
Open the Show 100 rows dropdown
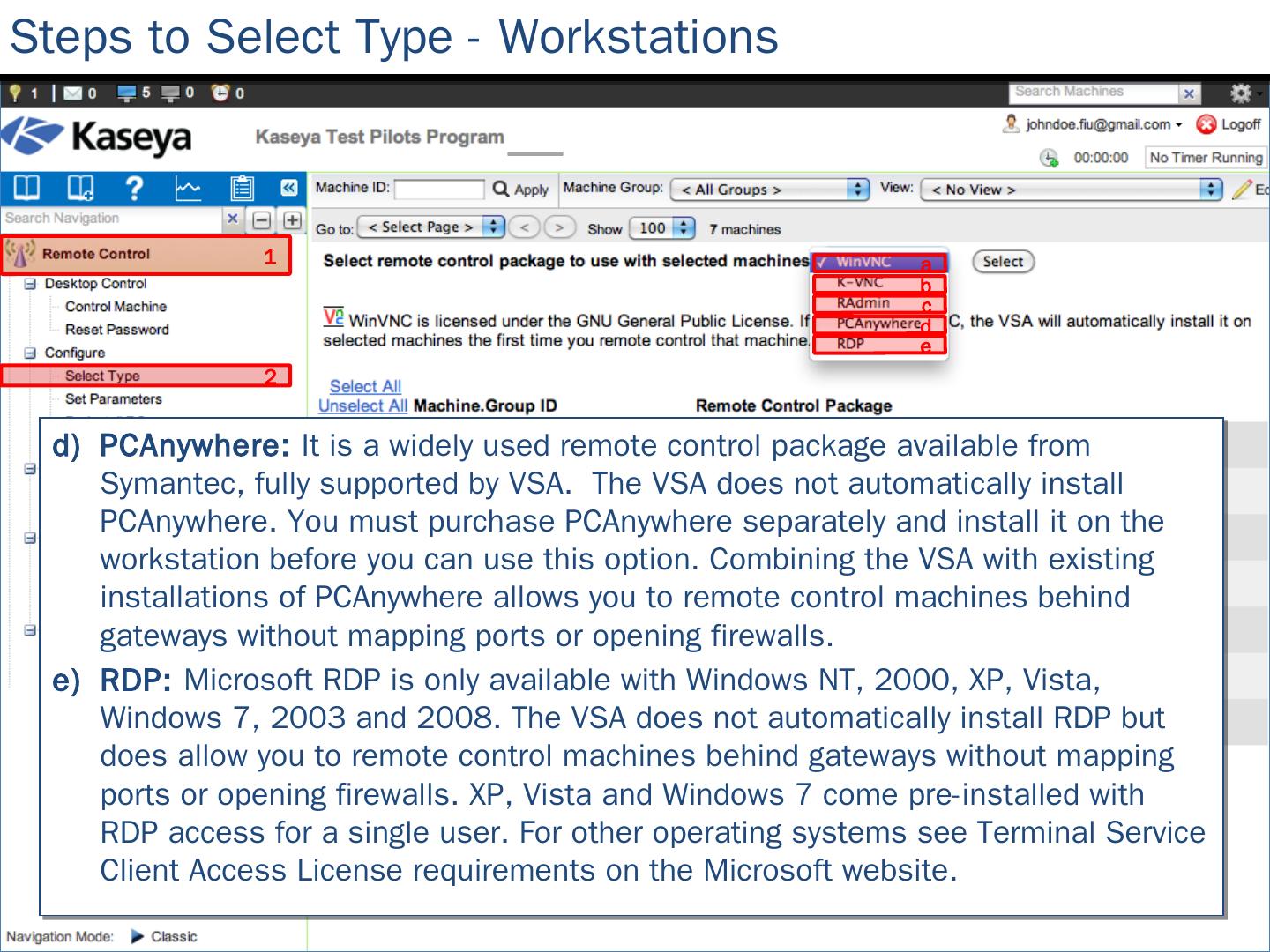(662, 228)
